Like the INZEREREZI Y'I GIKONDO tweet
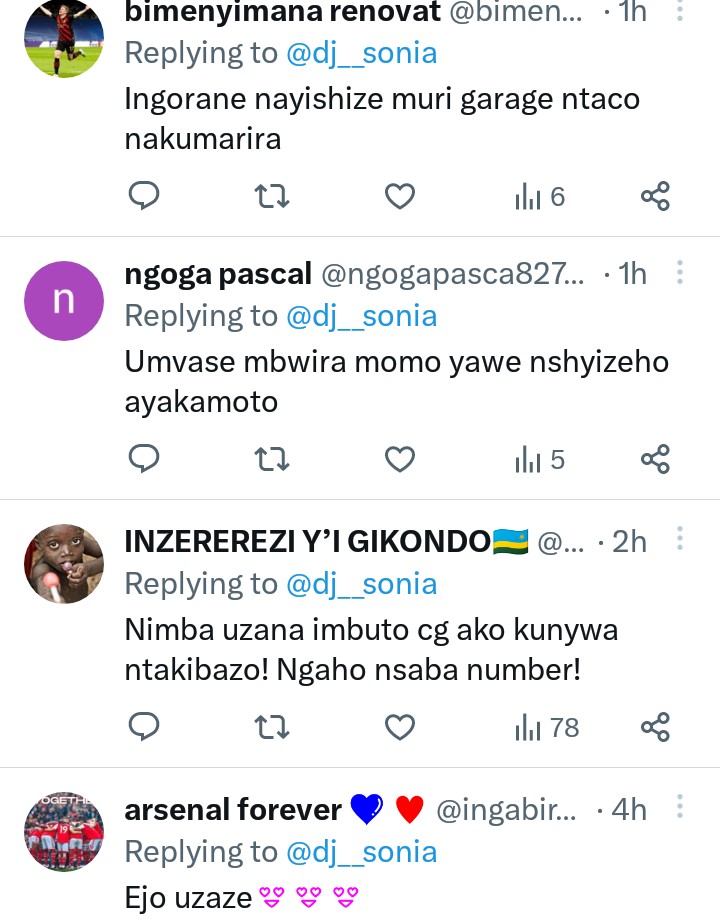Viewport: 720px width, 919px height. (400, 727)
